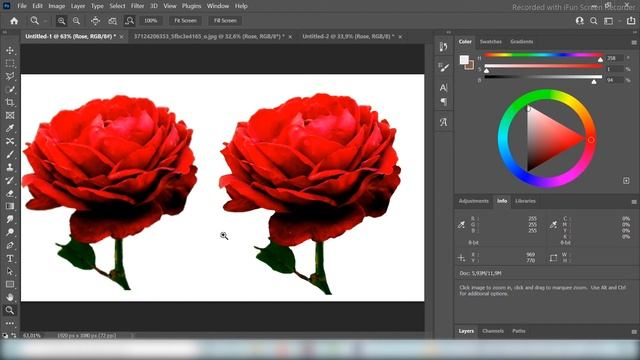Select the Gradient tool
Image resolution: width=640 pixels, height=360 pixels.
click(10, 206)
